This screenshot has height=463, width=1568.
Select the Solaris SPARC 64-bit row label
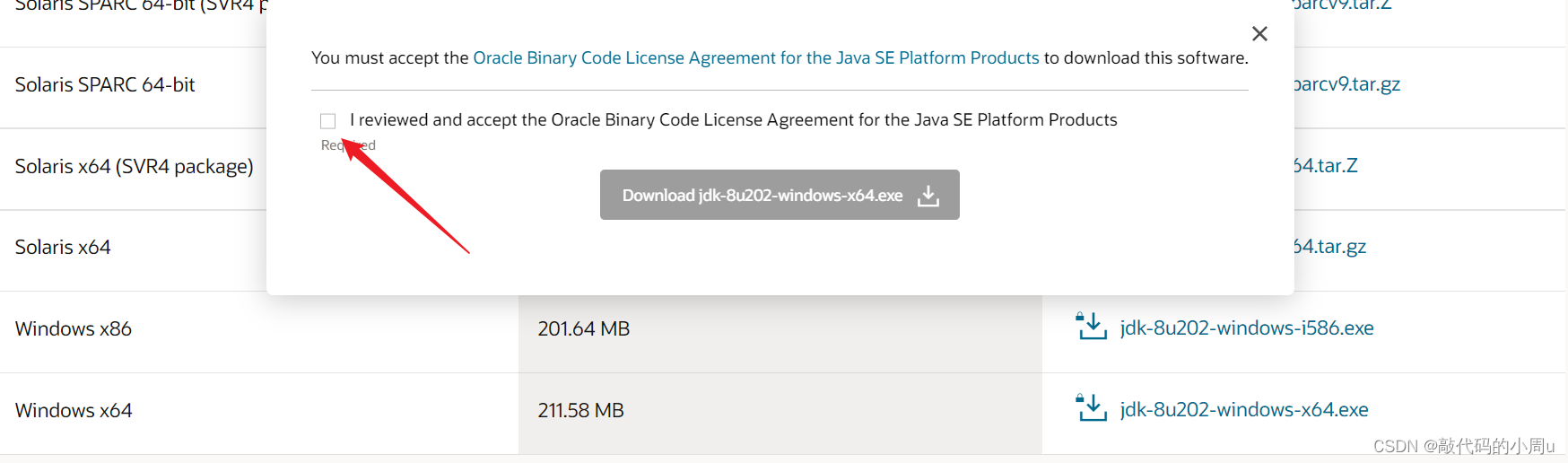(x=105, y=85)
